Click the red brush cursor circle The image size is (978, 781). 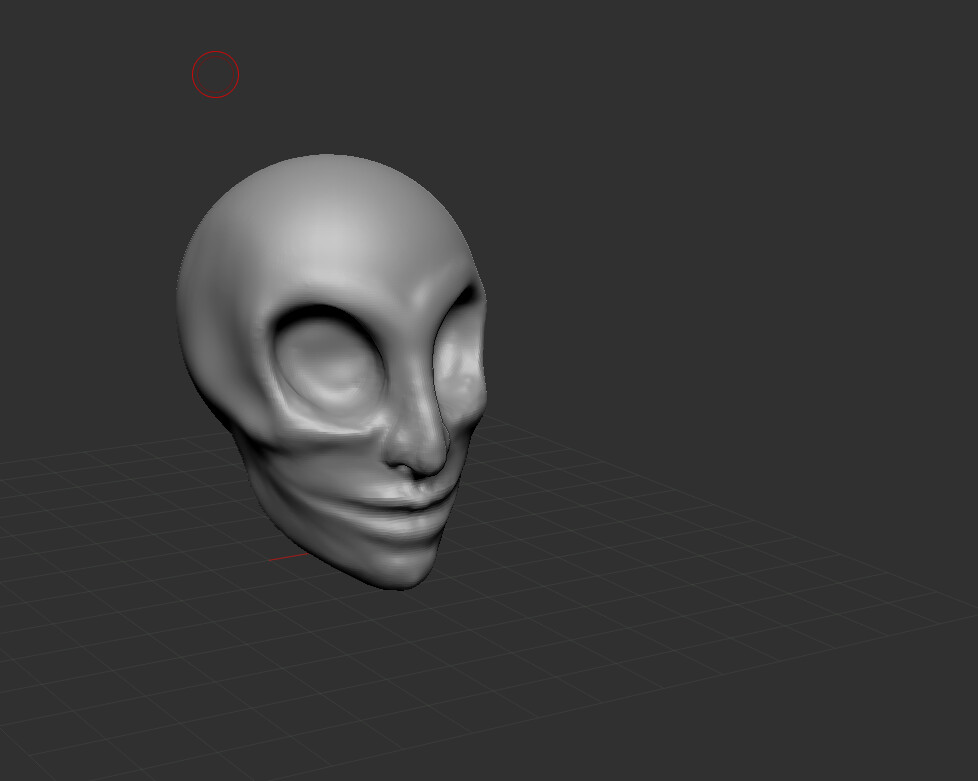(216, 73)
